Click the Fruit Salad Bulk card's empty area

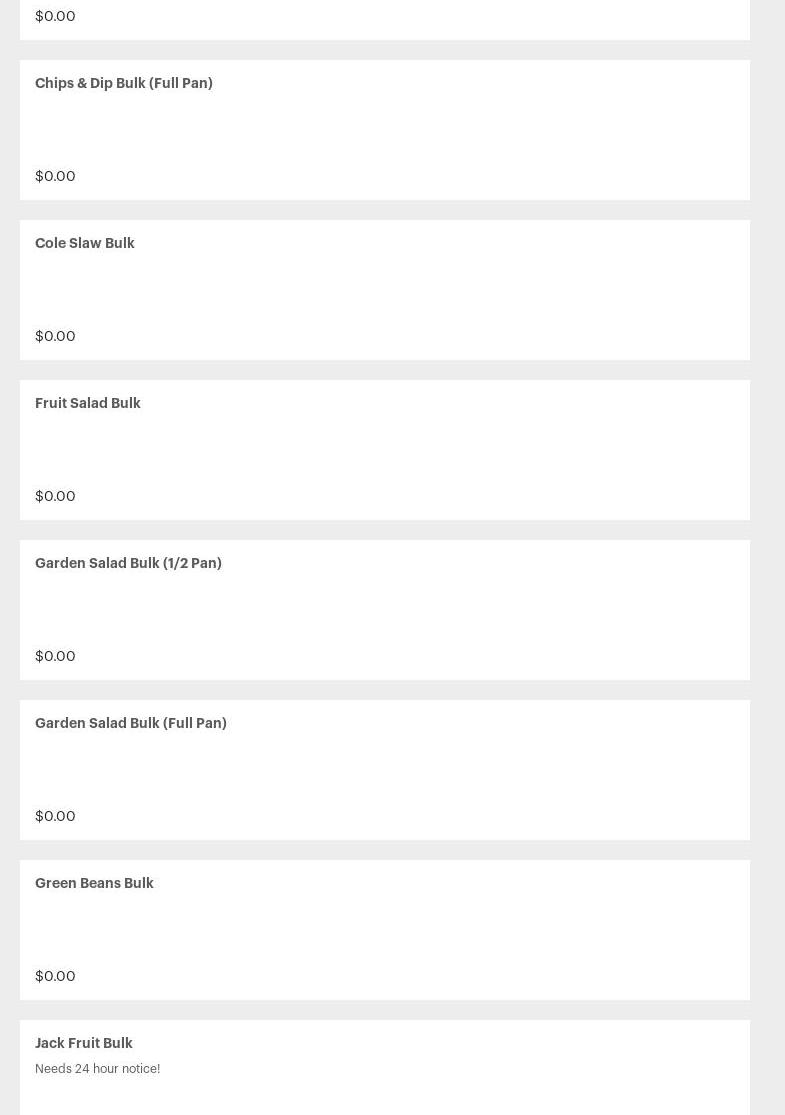(x=385, y=450)
